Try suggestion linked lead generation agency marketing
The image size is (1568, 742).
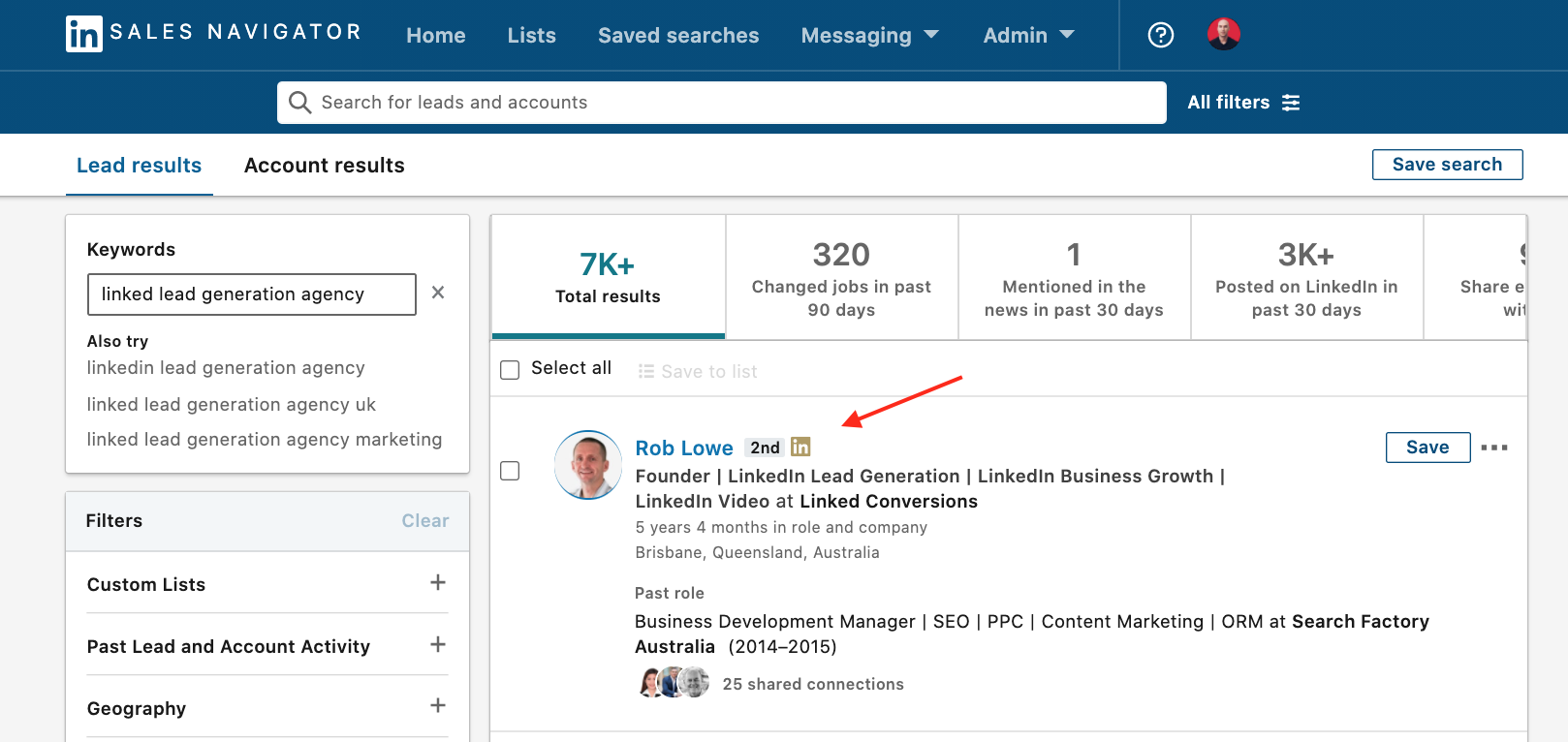click(x=265, y=440)
